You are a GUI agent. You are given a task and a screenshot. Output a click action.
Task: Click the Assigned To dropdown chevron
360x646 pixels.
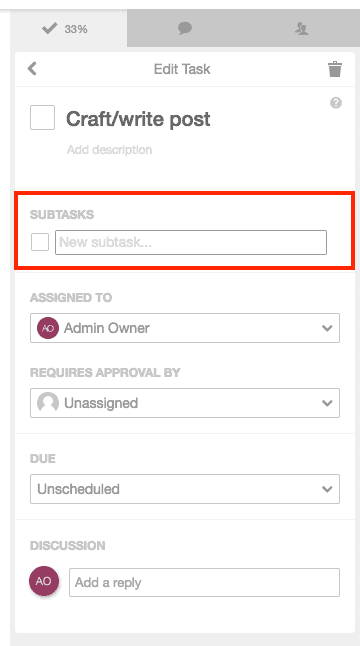tap(327, 328)
